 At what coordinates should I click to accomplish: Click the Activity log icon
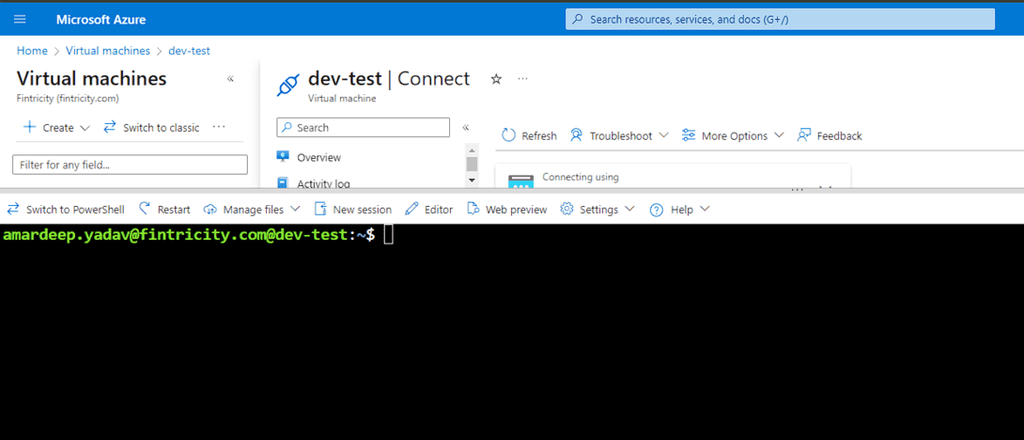pyautogui.click(x=282, y=183)
